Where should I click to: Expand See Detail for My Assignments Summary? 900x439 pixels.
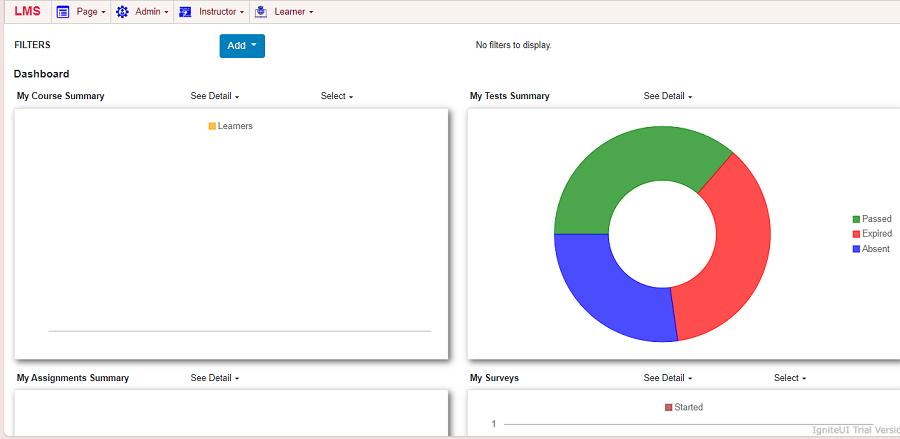pyautogui.click(x=214, y=378)
